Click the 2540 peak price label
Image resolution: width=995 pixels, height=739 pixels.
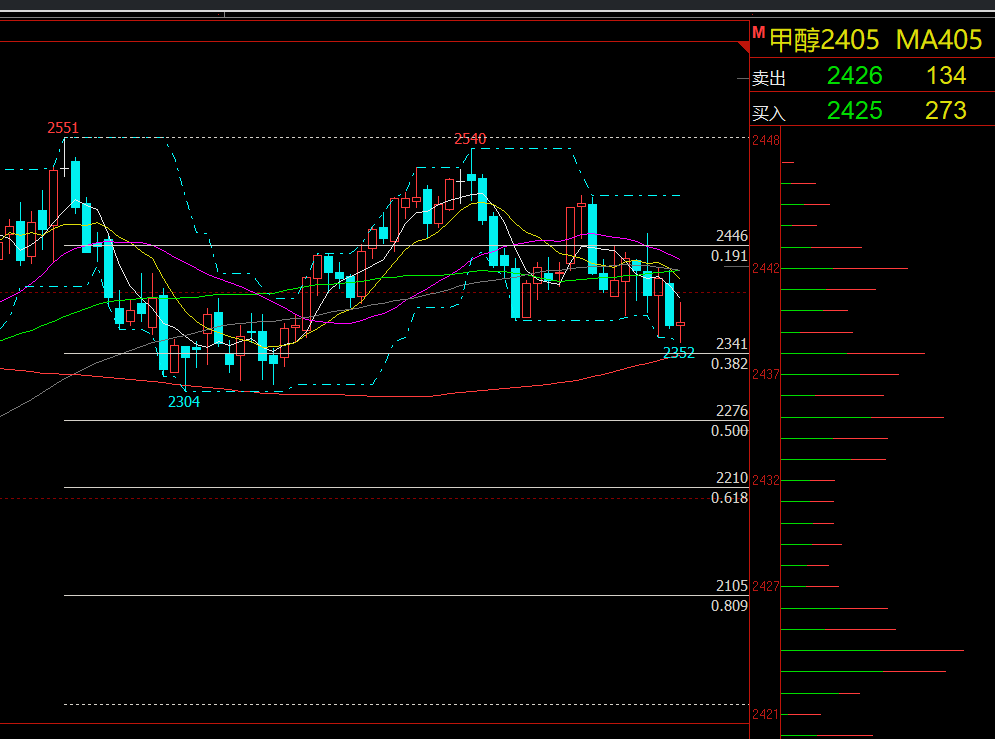470,139
